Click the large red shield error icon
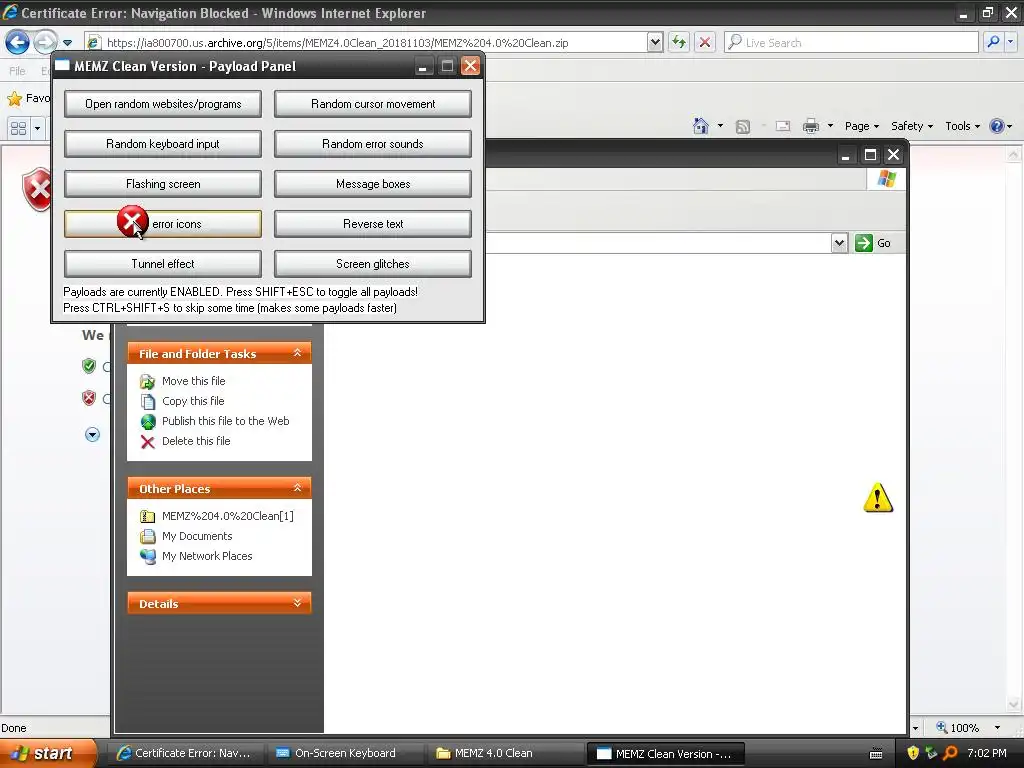The height and width of the screenshot is (768, 1024). (37, 189)
